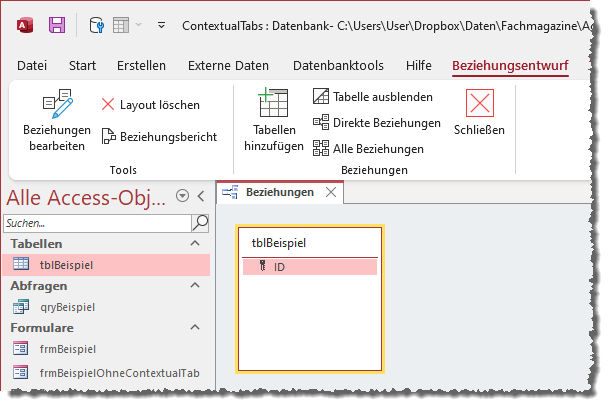Collapse the Tabellen group
This screenshot has height=410, width=610.
point(195,244)
